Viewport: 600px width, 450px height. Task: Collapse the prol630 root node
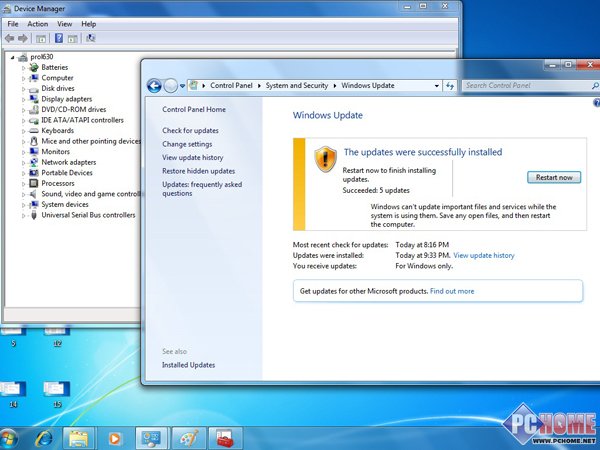(x=13, y=57)
